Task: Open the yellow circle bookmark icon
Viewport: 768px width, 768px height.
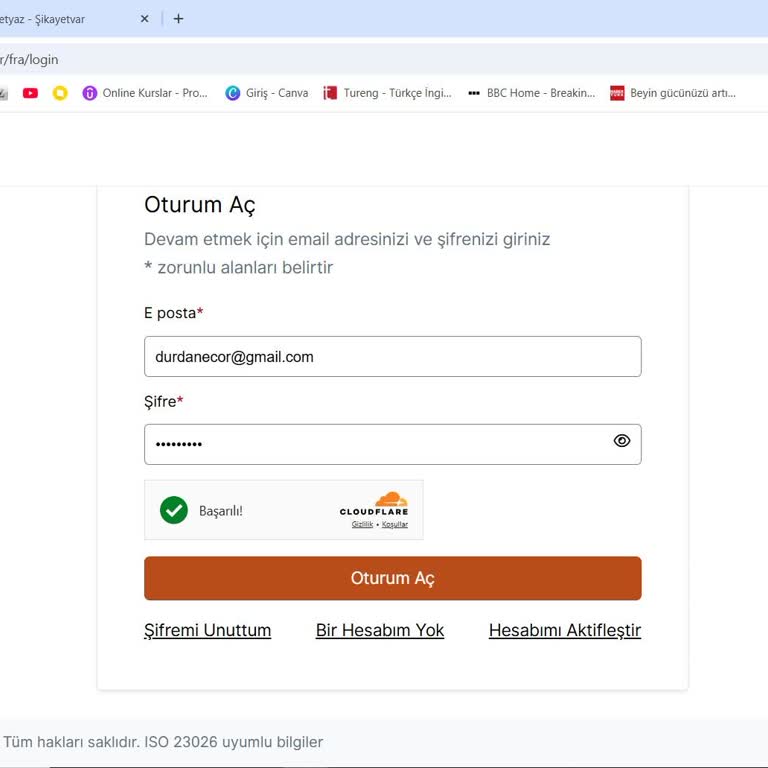Action: tap(60, 93)
